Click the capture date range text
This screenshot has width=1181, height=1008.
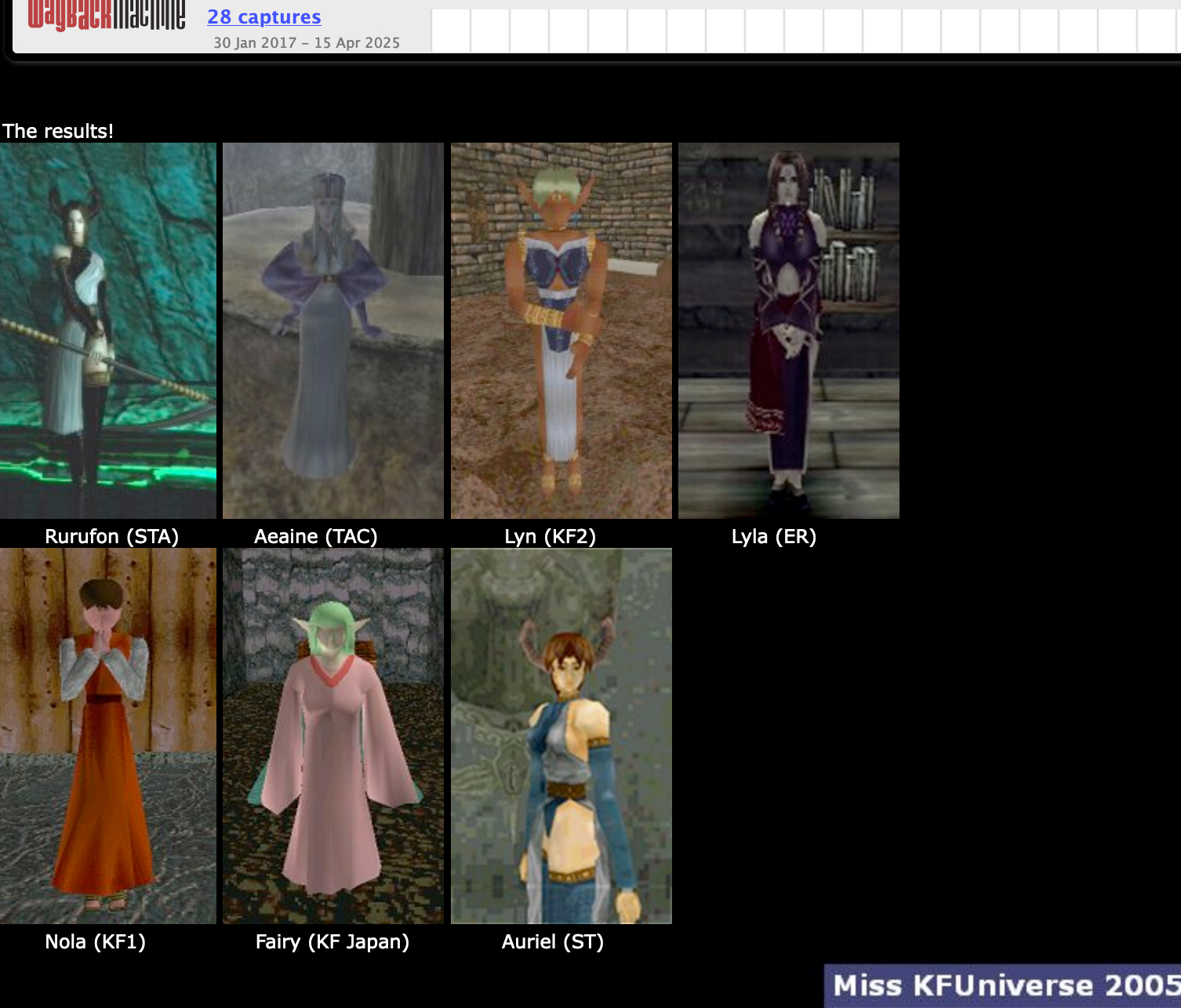coord(307,43)
